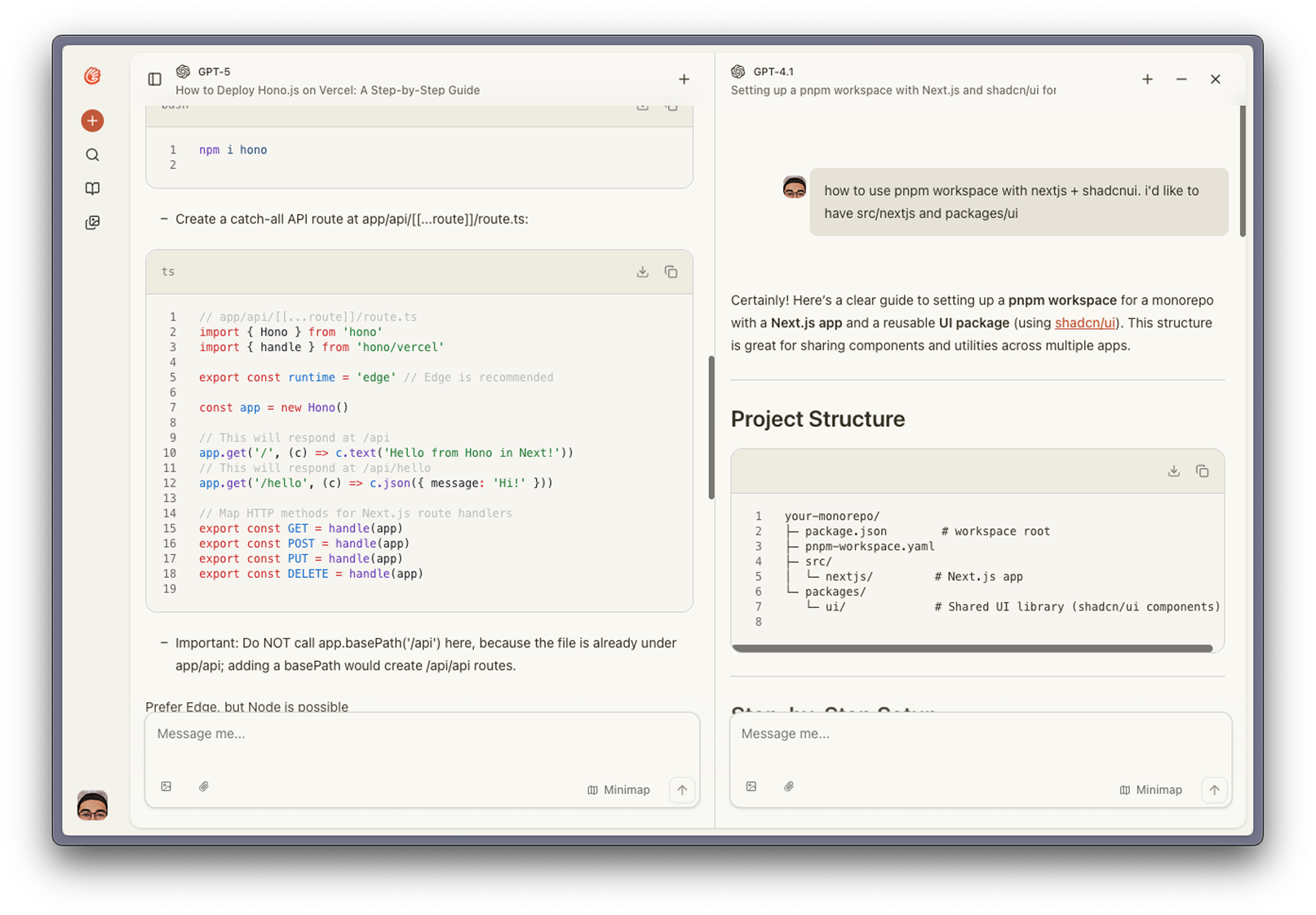
Task: Open the shadcn/ui hyperlink
Action: tap(1084, 323)
